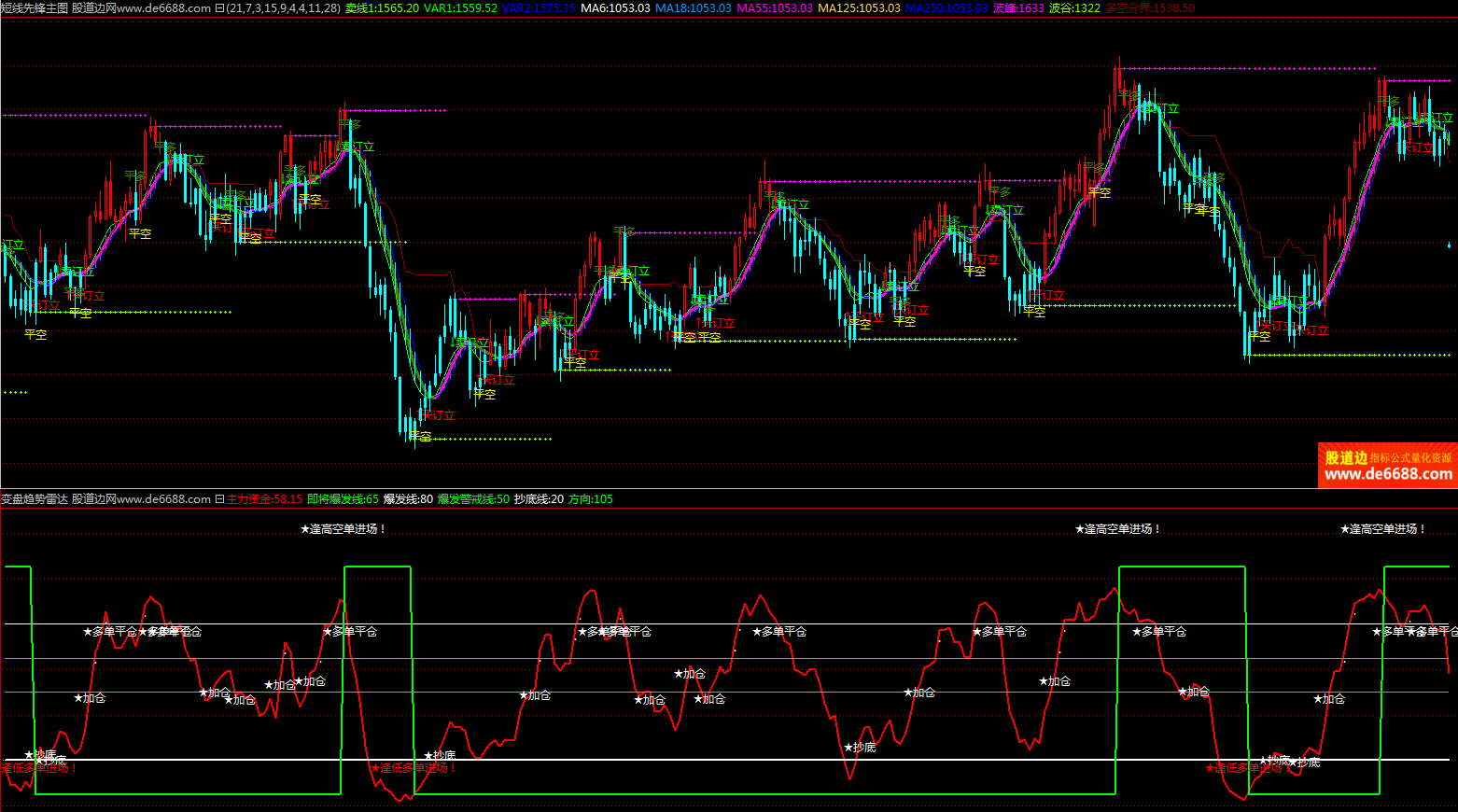The height and width of the screenshot is (812, 1458).
Task: Click the middle ★逢高空单进场 signal in the radar panel
Action: tap(1117, 529)
